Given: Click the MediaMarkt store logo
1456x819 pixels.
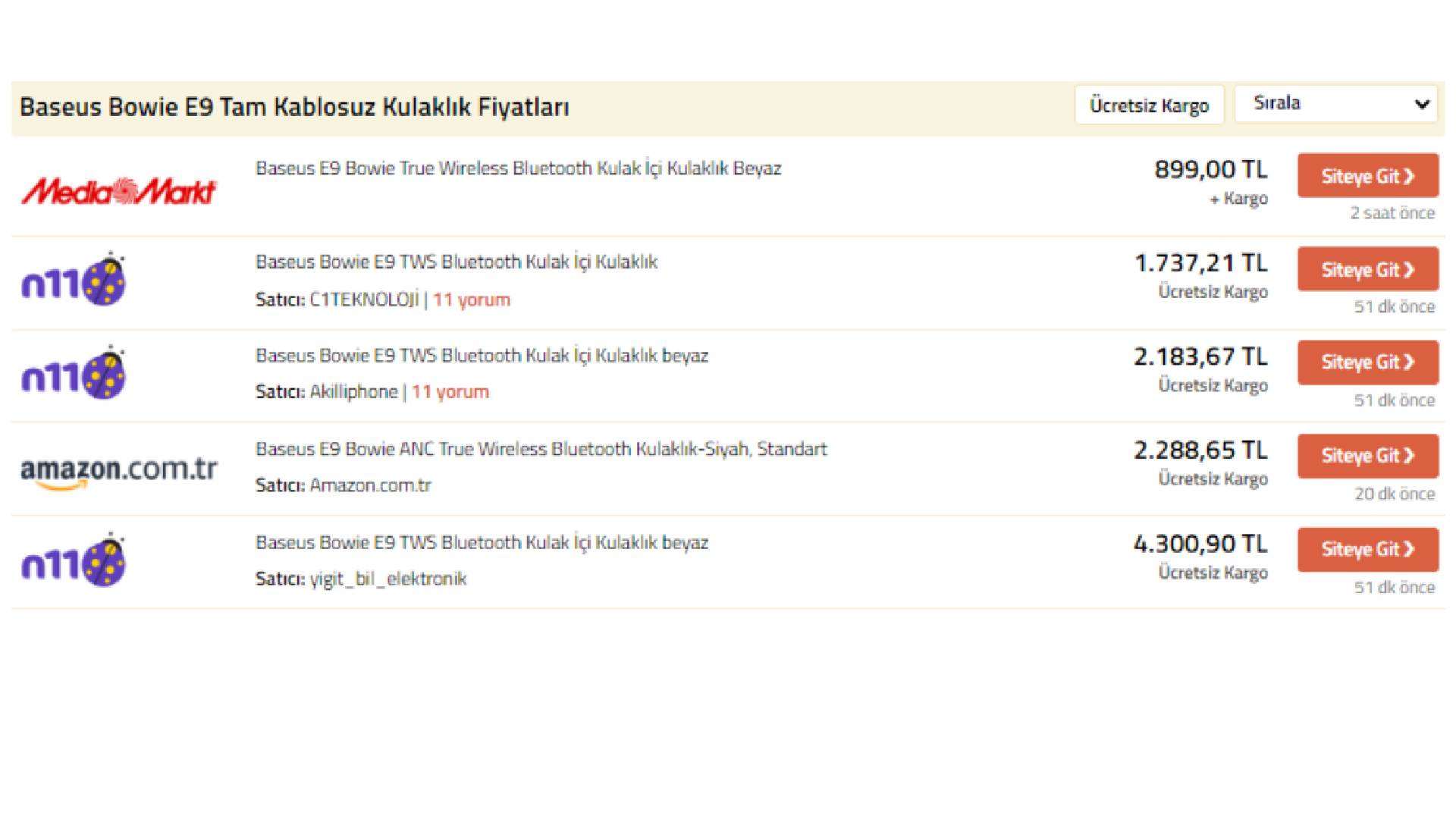Looking at the screenshot, I should (119, 191).
